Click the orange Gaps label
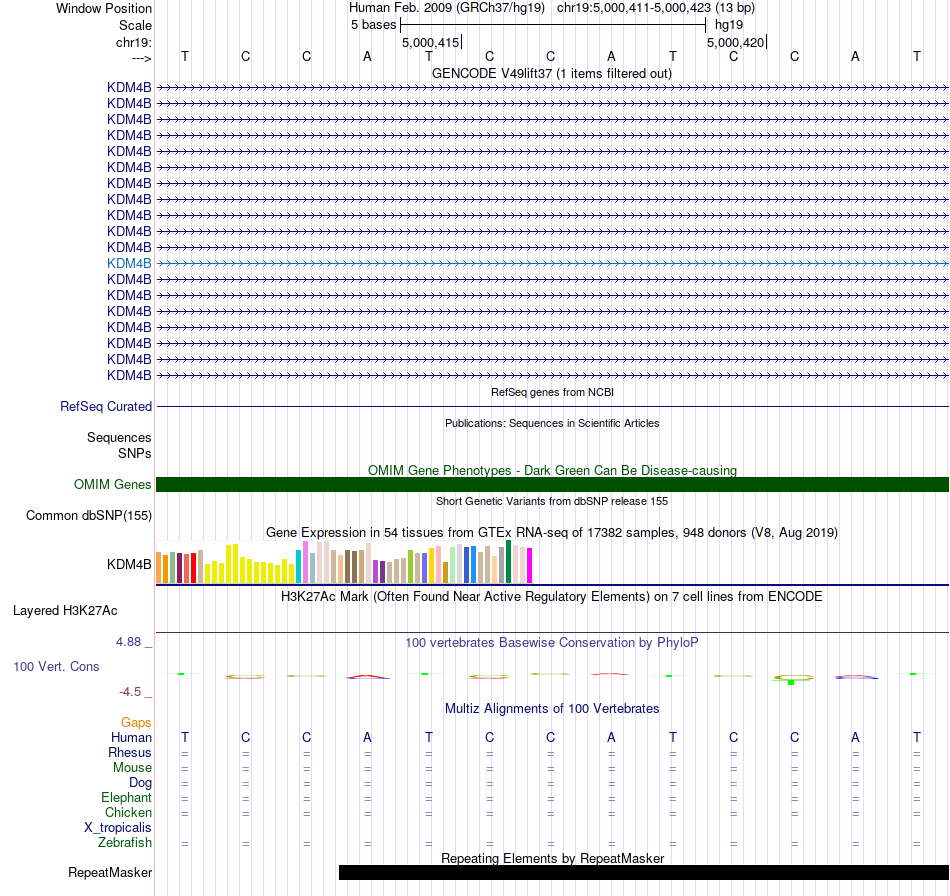Viewport: 950px width, 896px height. pos(136,722)
